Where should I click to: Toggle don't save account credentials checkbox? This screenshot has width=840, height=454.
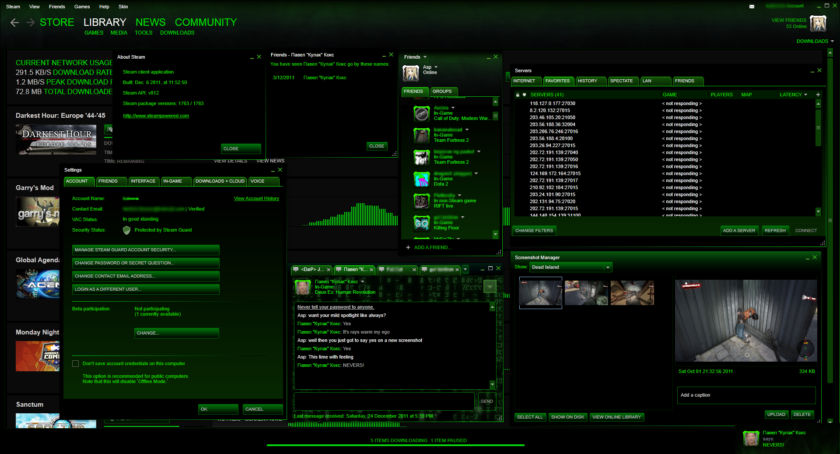(76, 364)
